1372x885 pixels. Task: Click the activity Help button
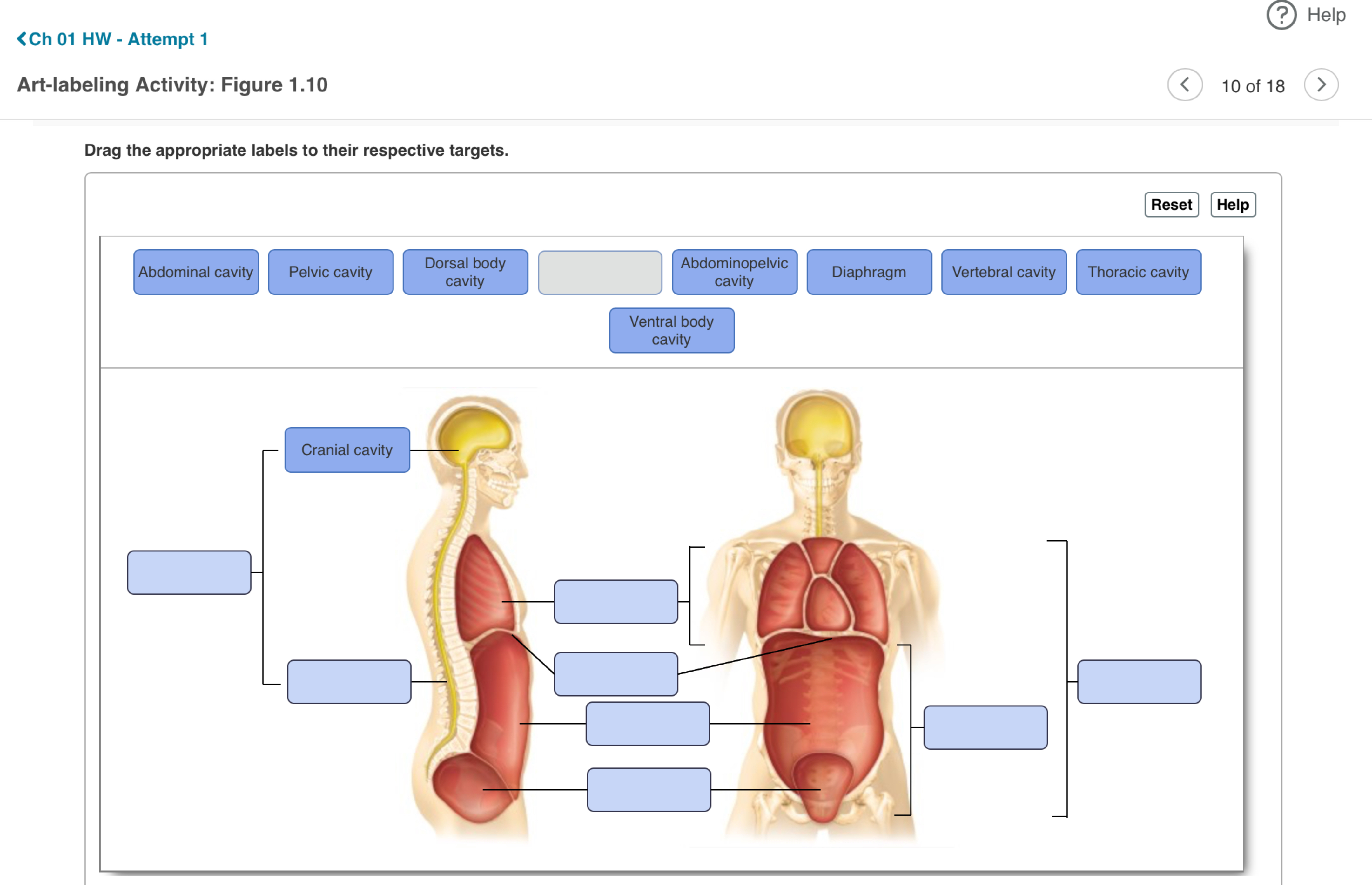[x=1232, y=205]
